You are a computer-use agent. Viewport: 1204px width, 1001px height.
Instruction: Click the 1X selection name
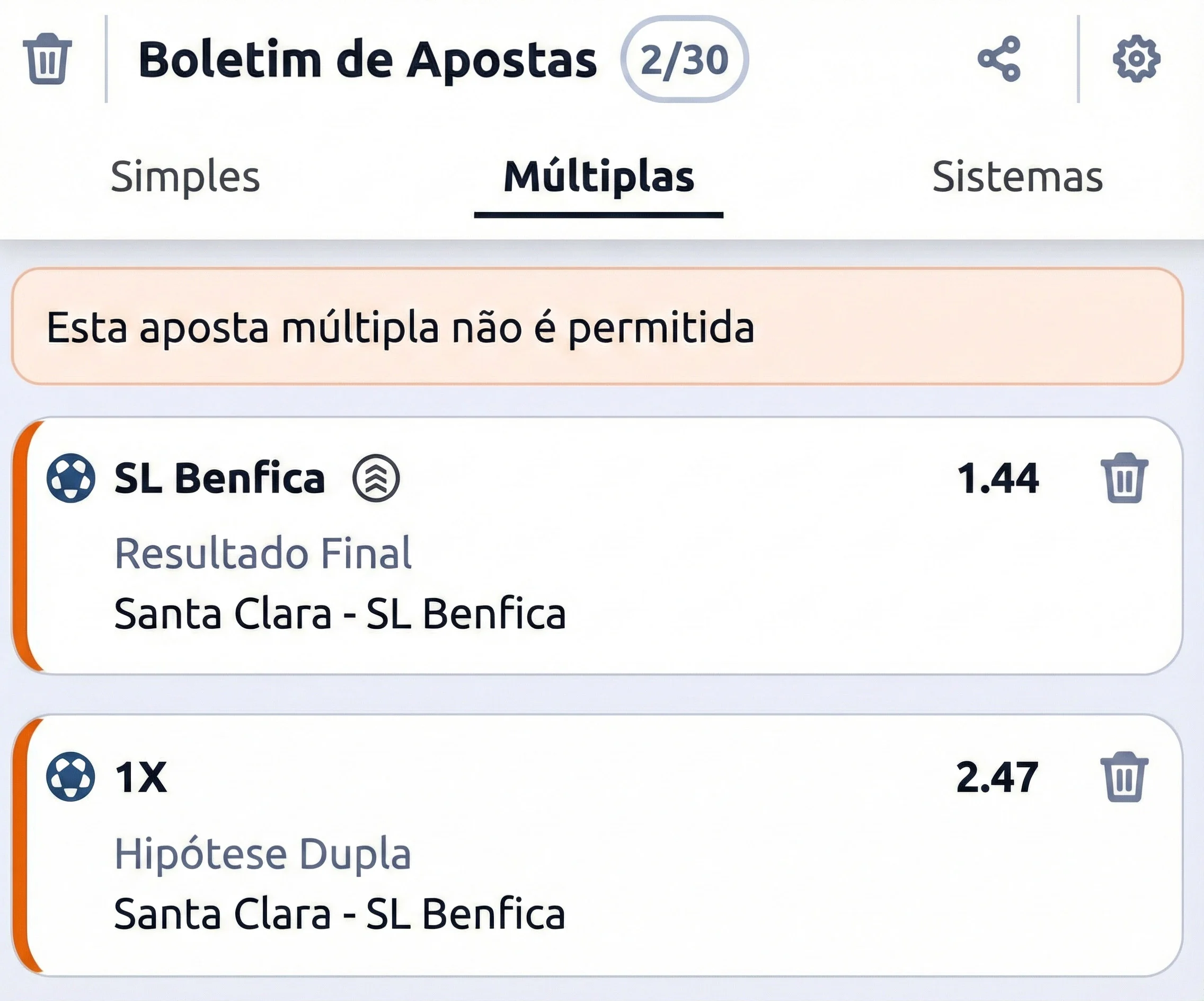click(x=141, y=777)
